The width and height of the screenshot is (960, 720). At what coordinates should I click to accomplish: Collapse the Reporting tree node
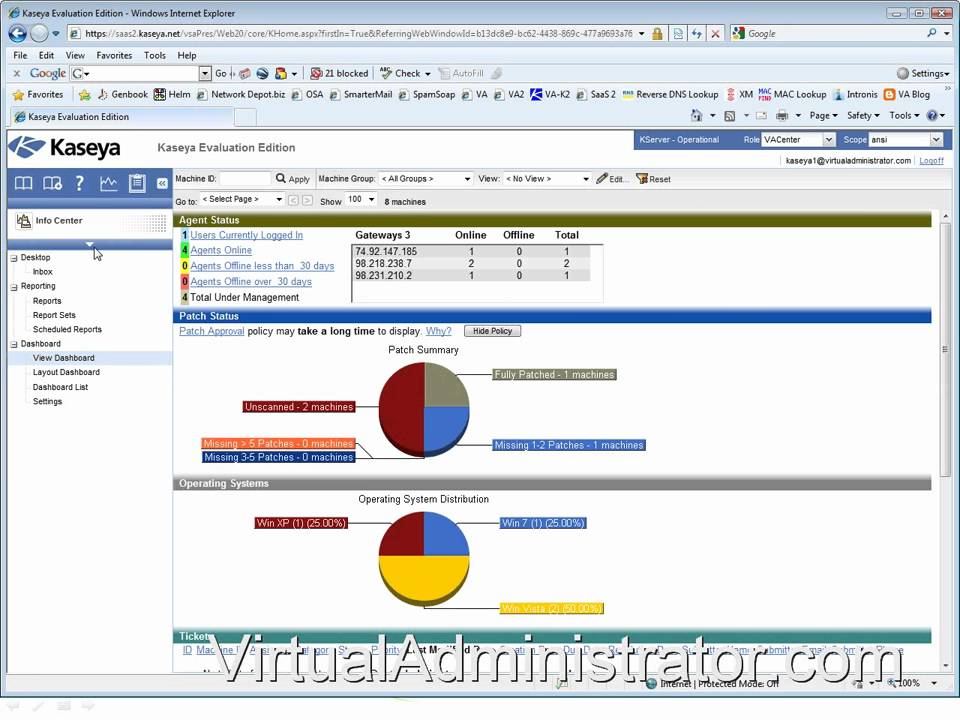coord(13,287)
